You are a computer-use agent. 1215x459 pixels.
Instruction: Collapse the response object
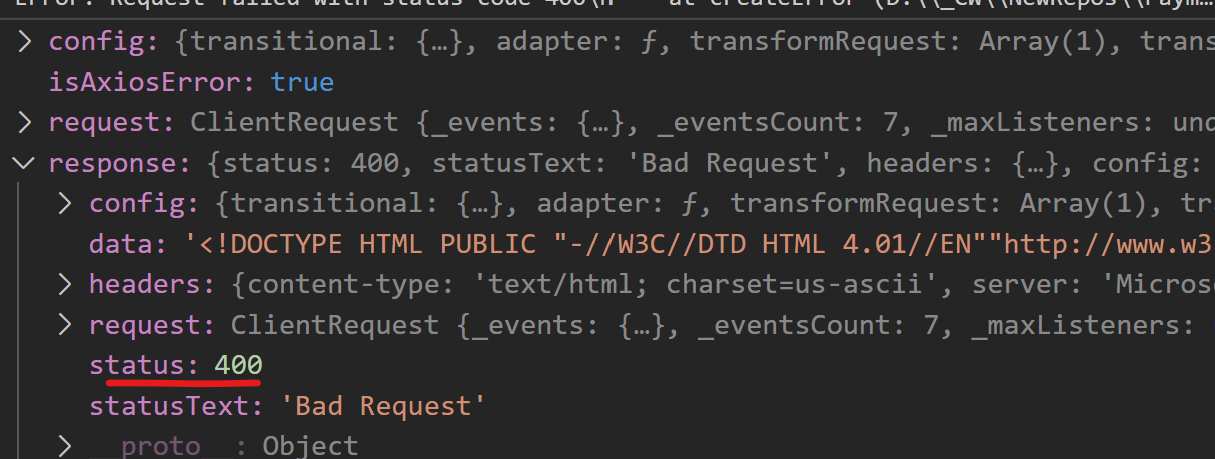click(x=25, y=163)
